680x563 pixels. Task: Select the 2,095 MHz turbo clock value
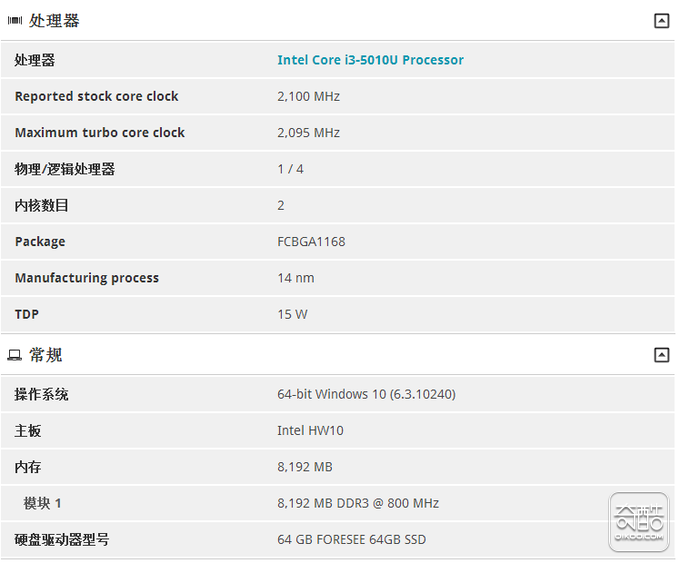308,133
